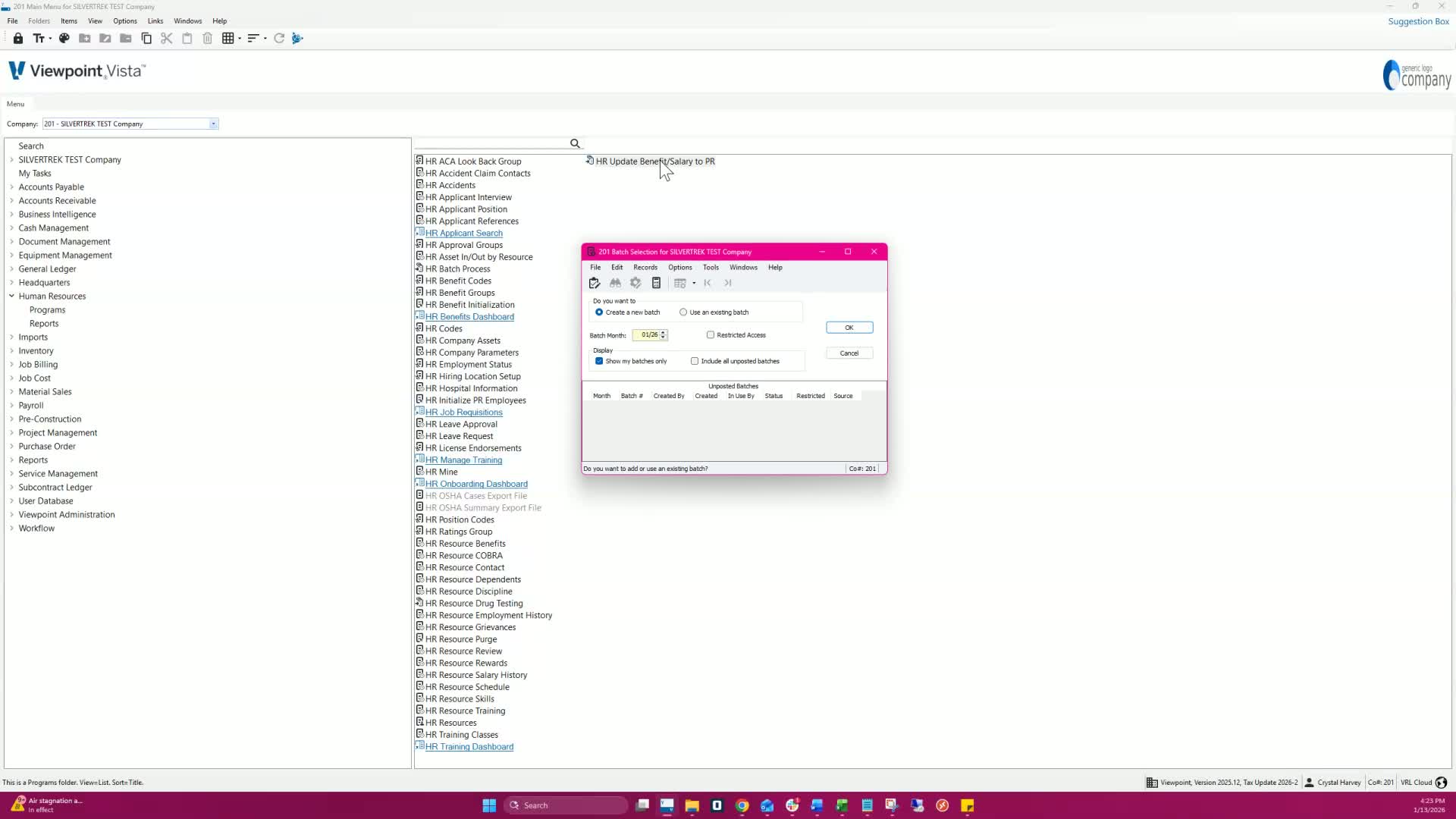
Task: Click the refresh icon in main toolbar
Action: click(279, 39)
